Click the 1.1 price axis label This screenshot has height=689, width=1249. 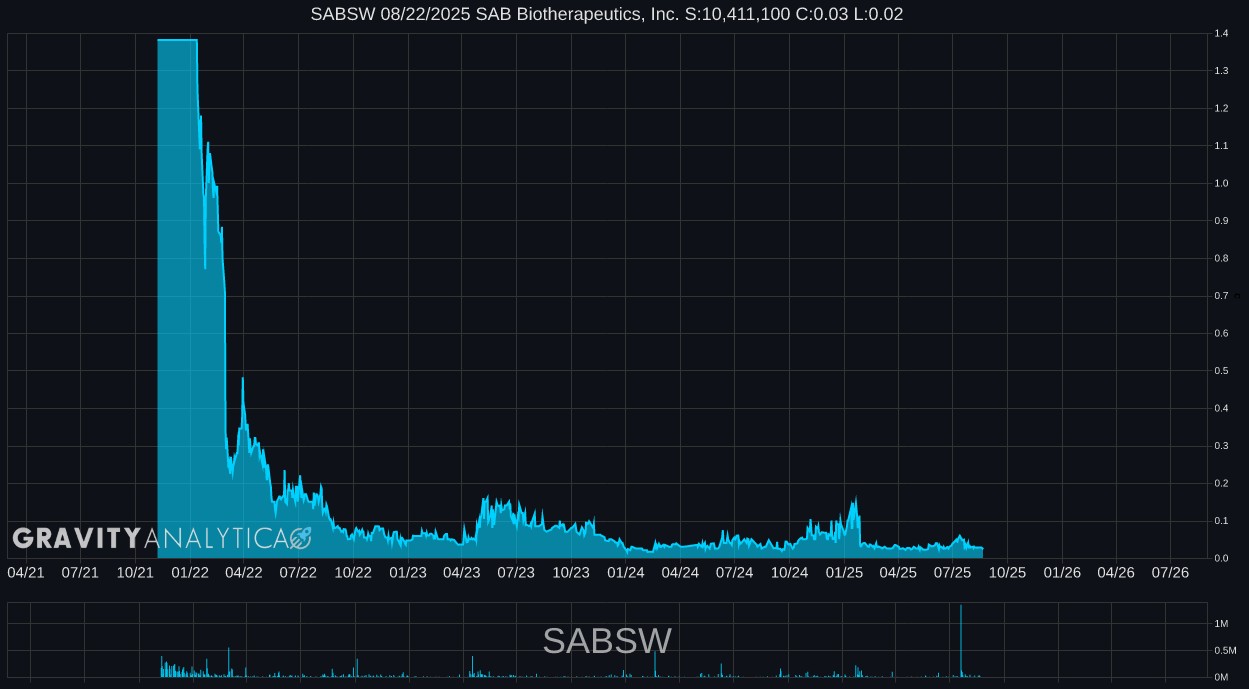click(x=1221, y=146)
